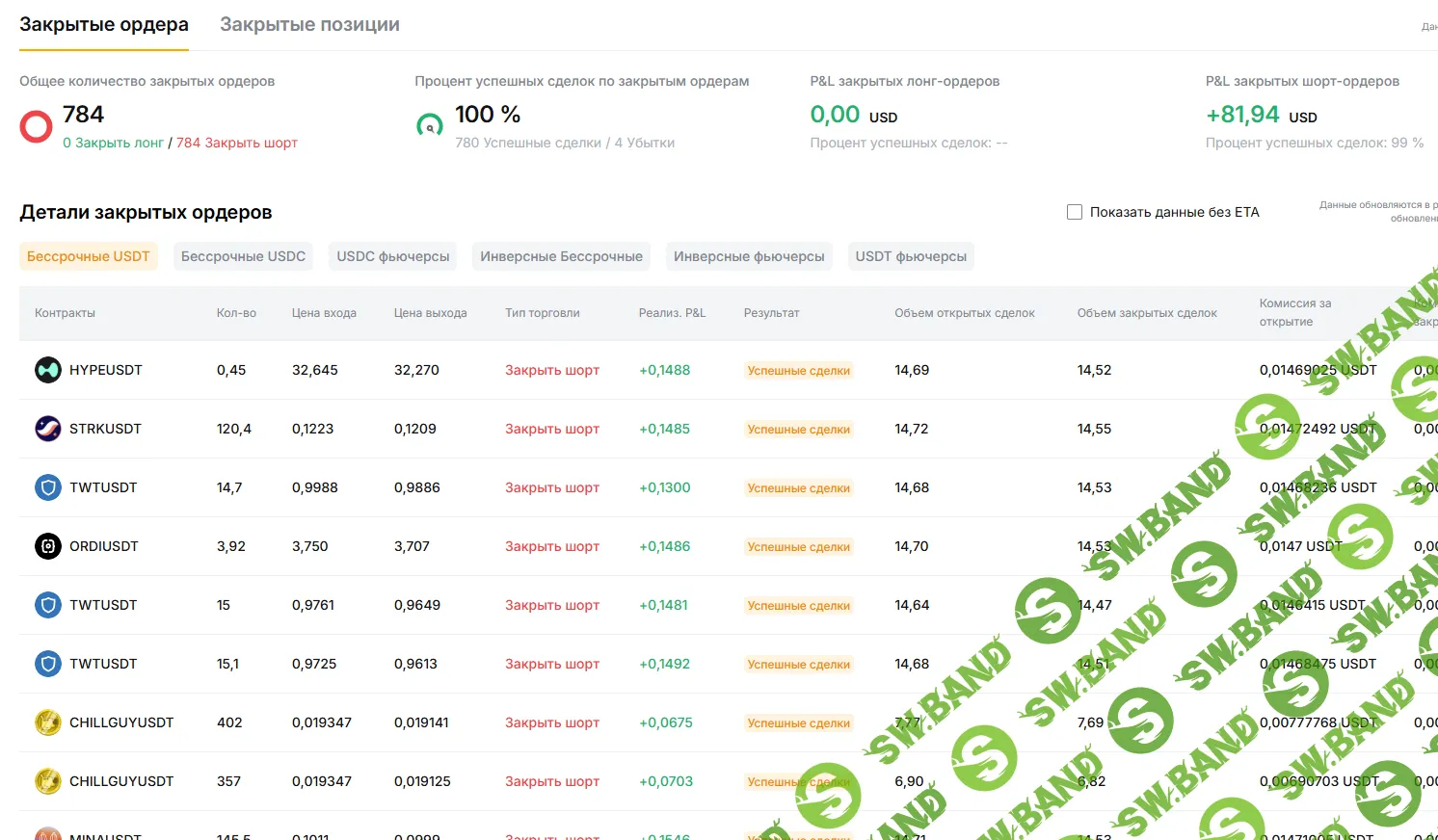Screen dimensions: 1438x840
Task: Select the Бессрочные USDT filter tab
Action: 89,256
